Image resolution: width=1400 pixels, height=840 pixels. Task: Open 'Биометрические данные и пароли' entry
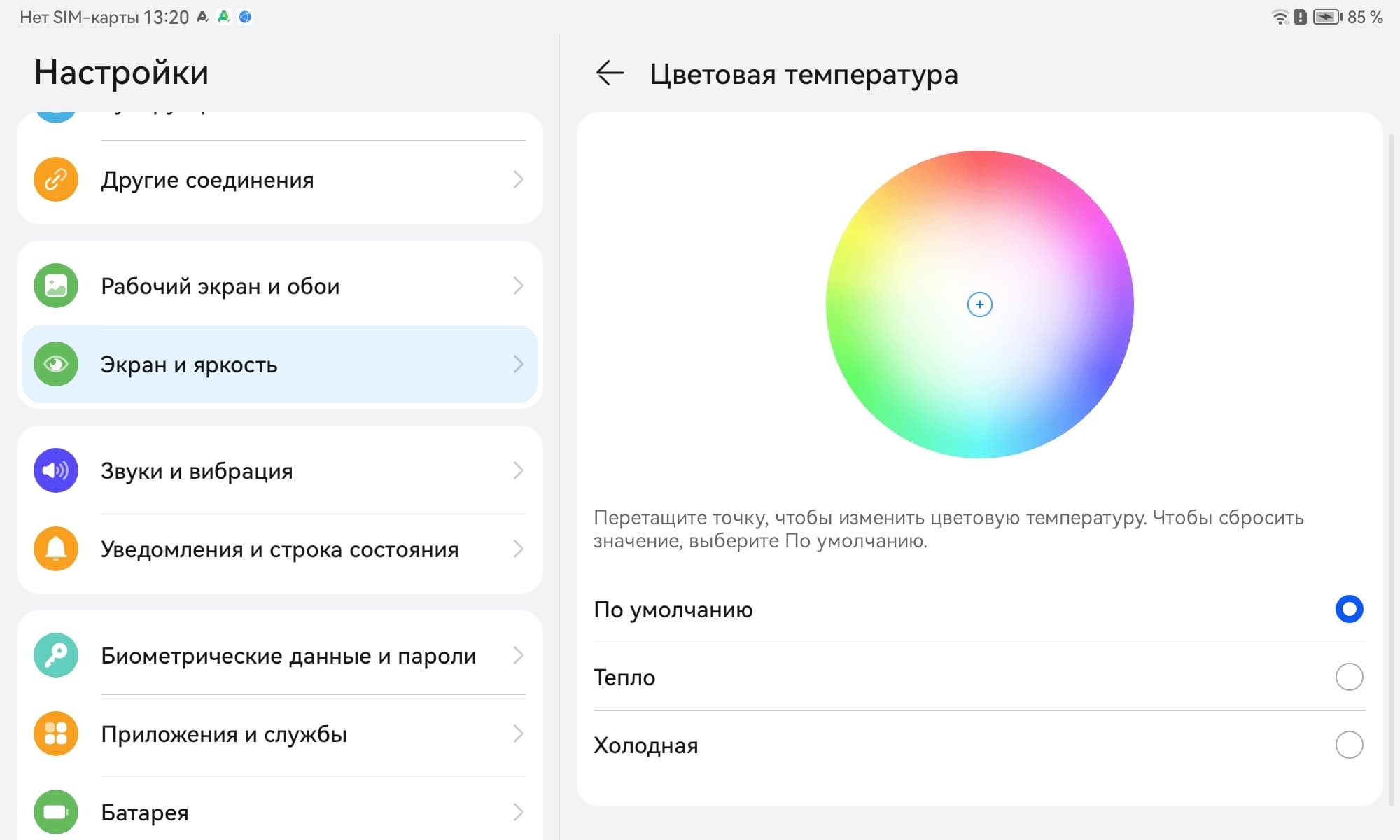tap(288, 656)
